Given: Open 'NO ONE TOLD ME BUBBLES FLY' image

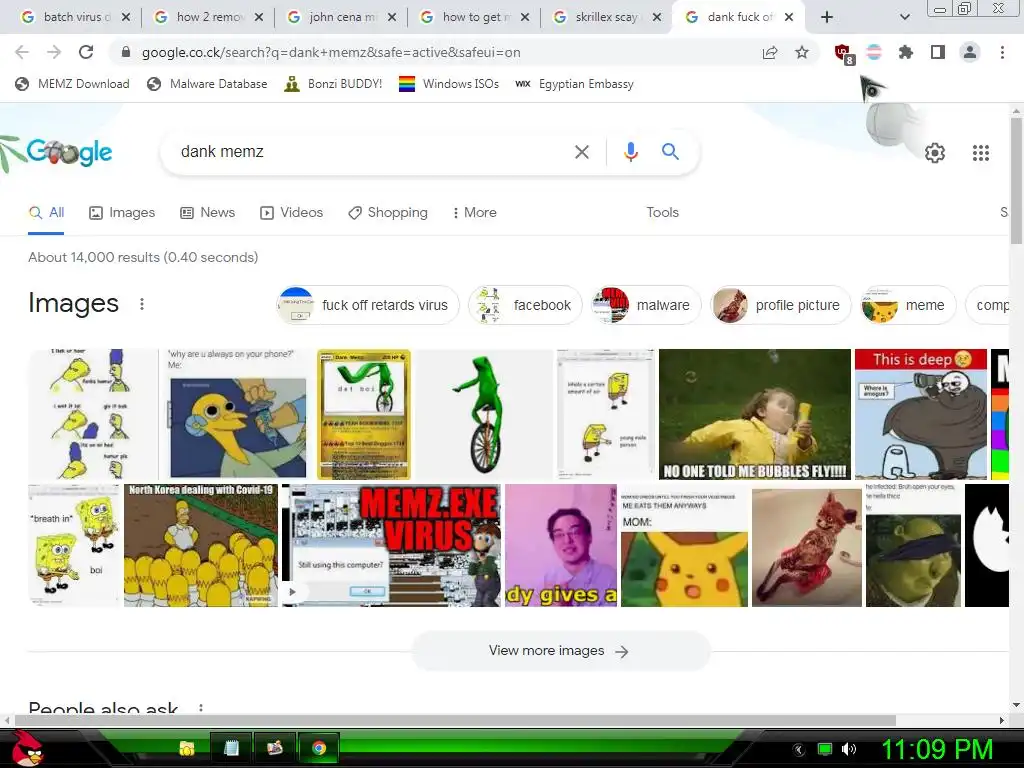Looking at the screenshot, I should [755, 414].
